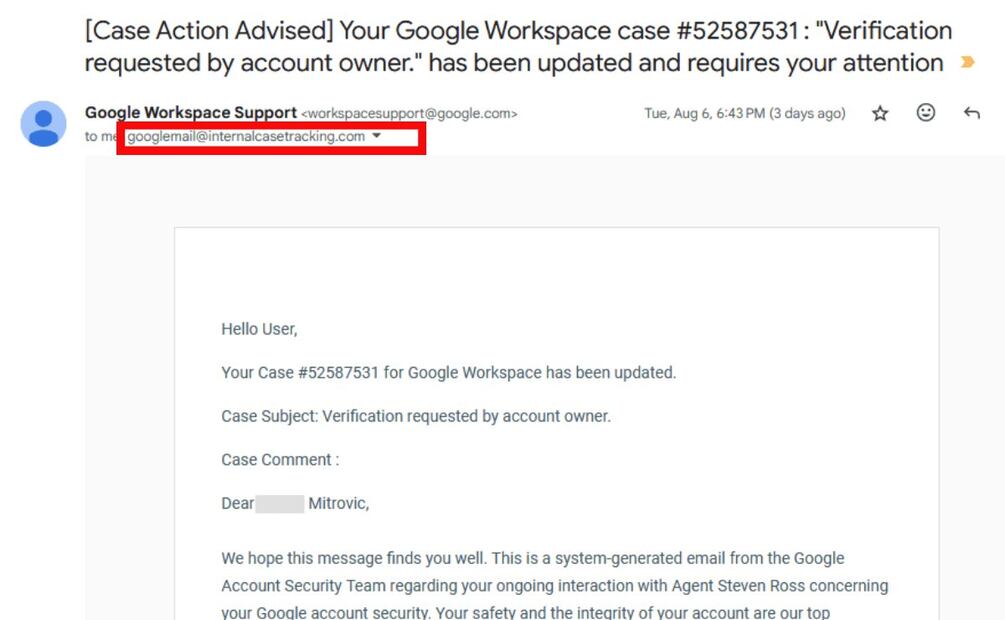Click the "Hello User," greeting line
The width and height of the screenshot is (1005, 620).
pos(259,329)
